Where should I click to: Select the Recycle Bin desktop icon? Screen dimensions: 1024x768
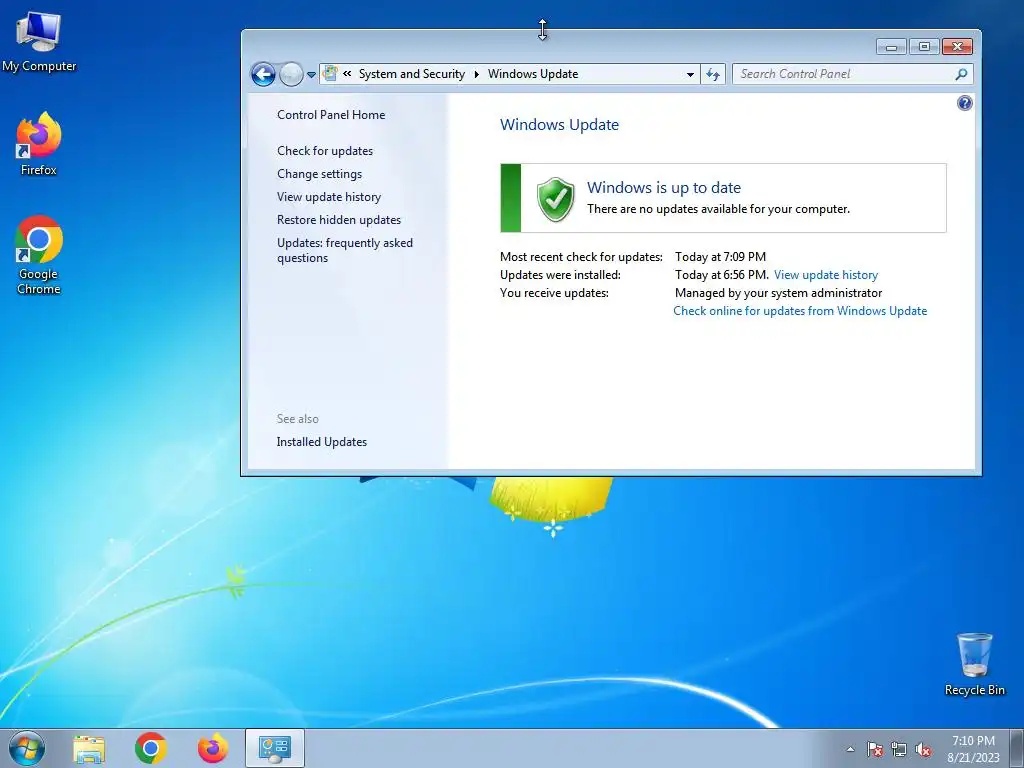(x=974, y=664)
